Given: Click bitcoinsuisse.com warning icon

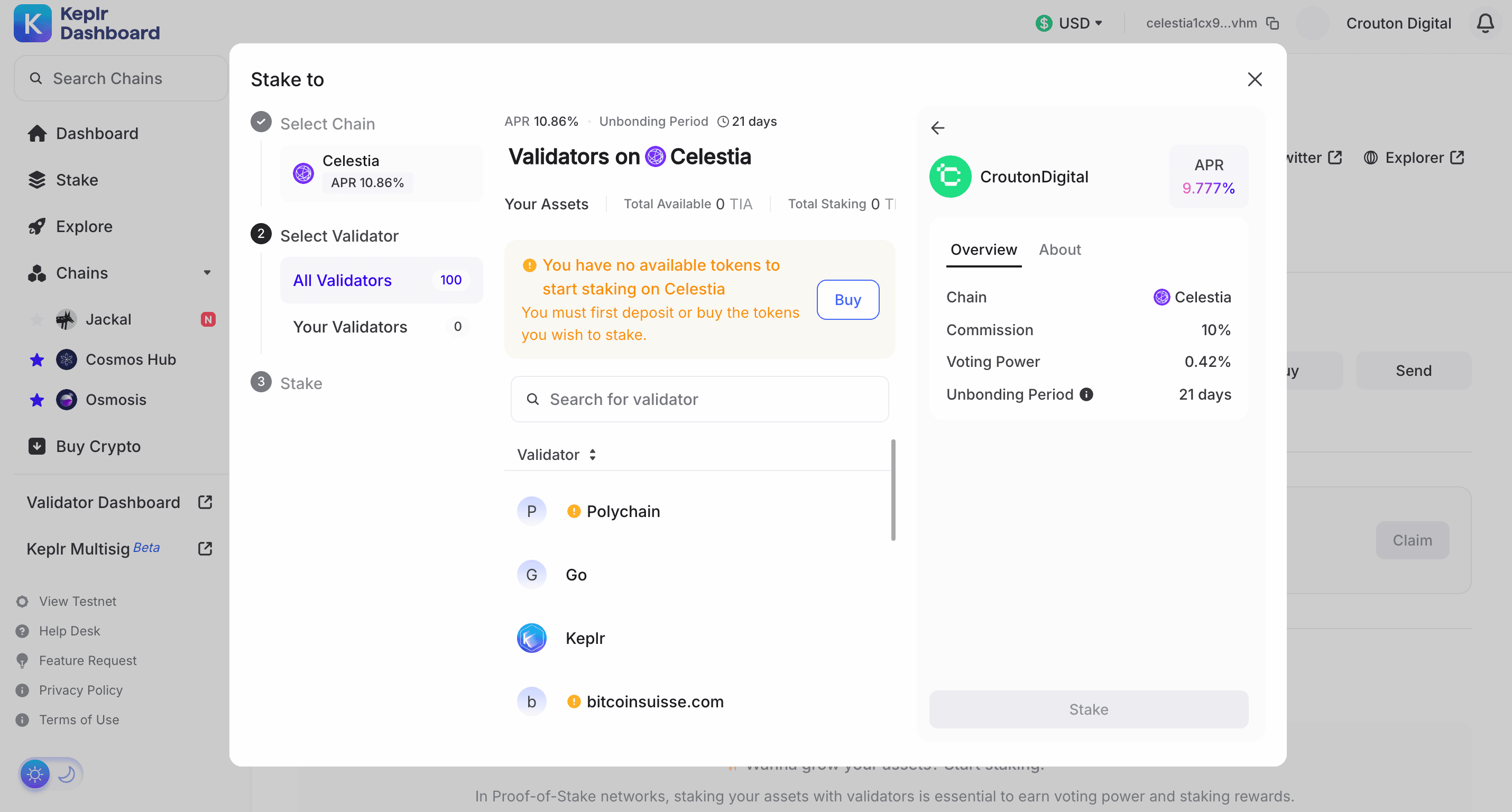Looking at the screenshot, I should [x=574, y=702].
